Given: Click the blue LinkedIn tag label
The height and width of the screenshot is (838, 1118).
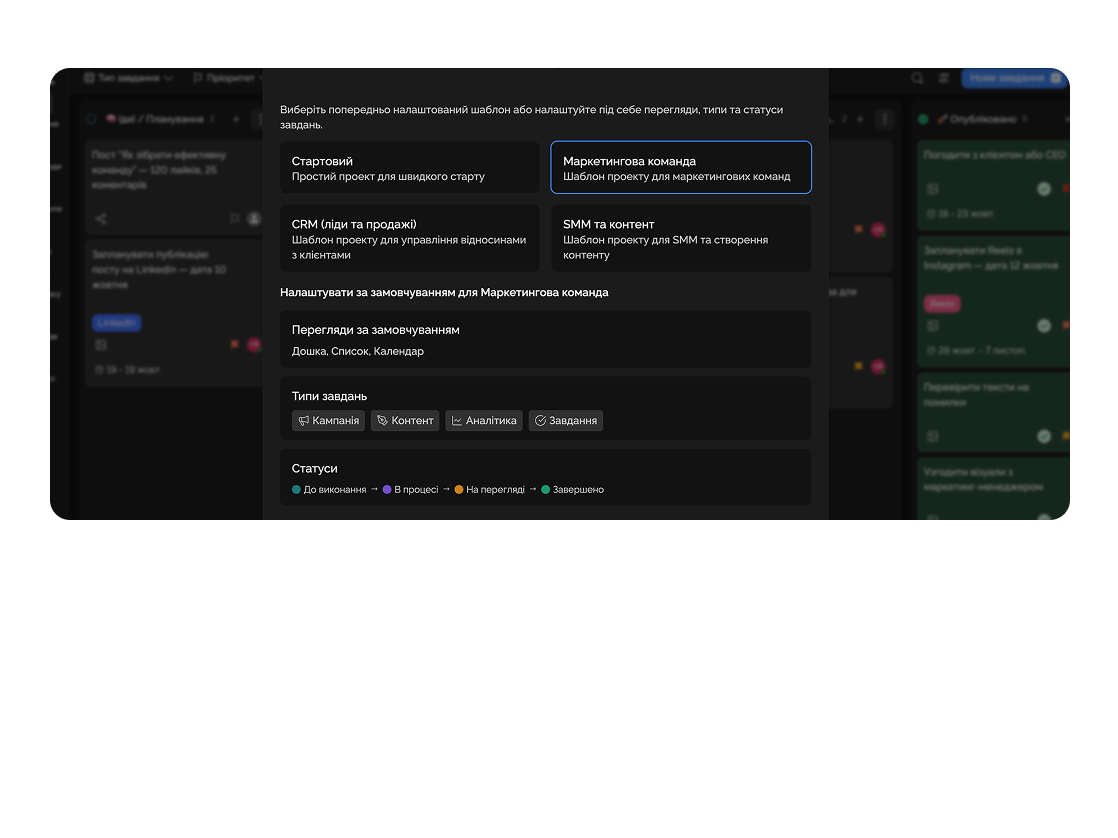Looking at the screenshot, I should click(117, 322).
